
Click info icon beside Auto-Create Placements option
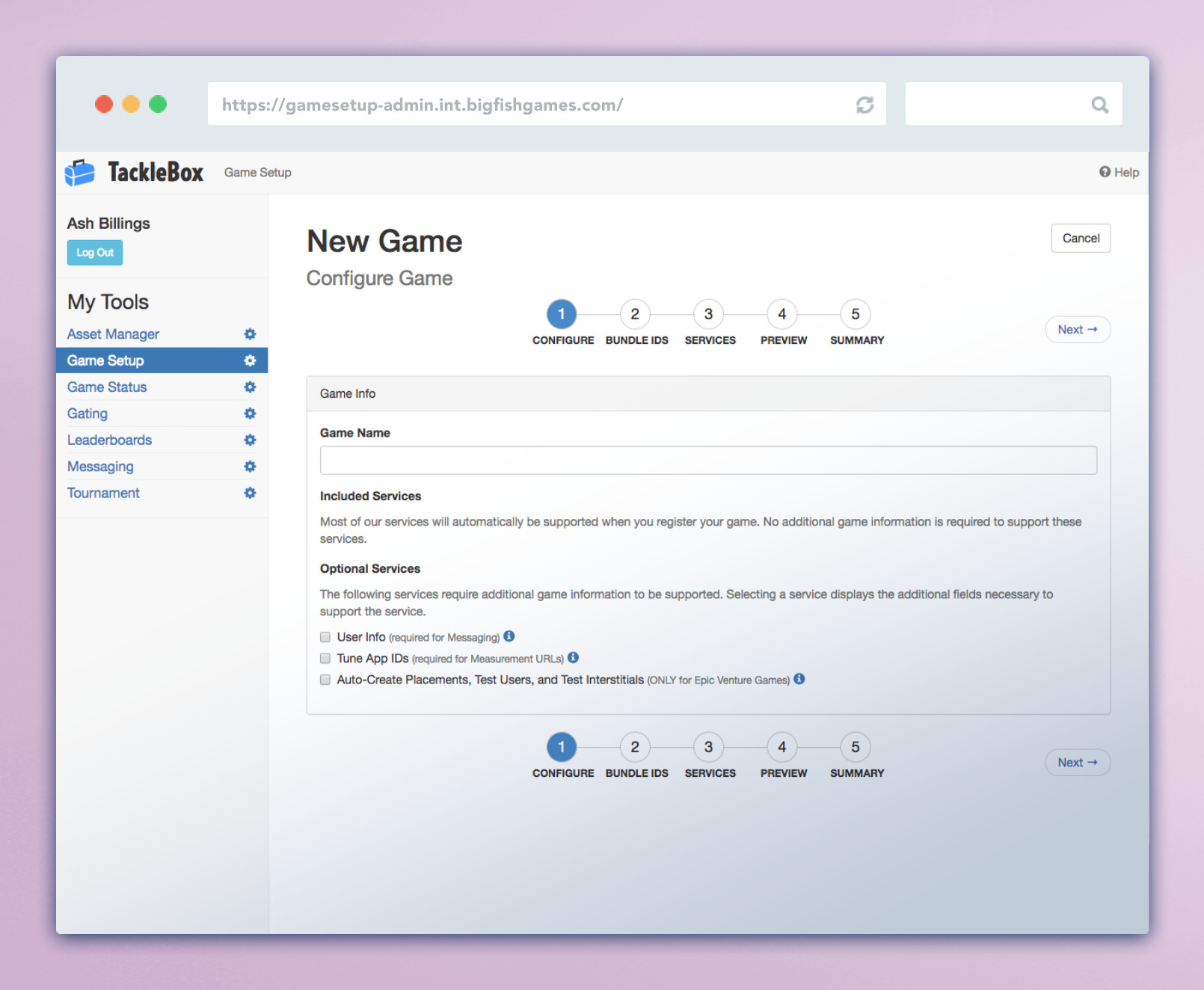(799, 679)
